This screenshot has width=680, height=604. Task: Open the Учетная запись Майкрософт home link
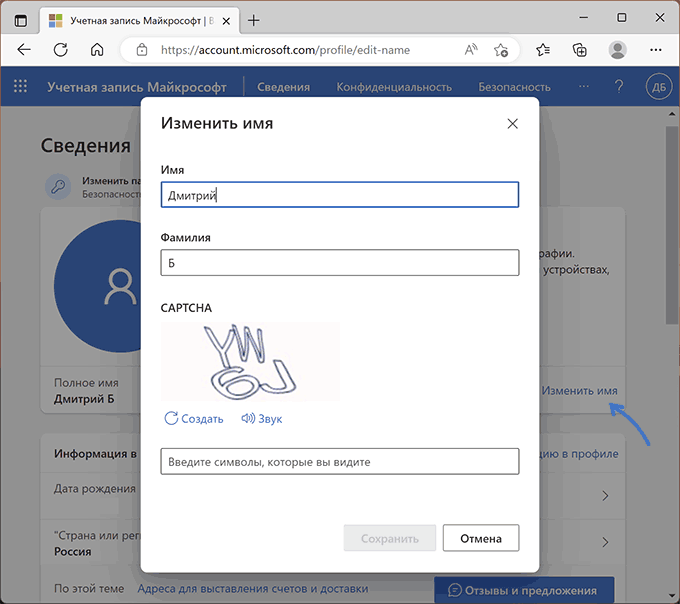click(x=137, y=87)
